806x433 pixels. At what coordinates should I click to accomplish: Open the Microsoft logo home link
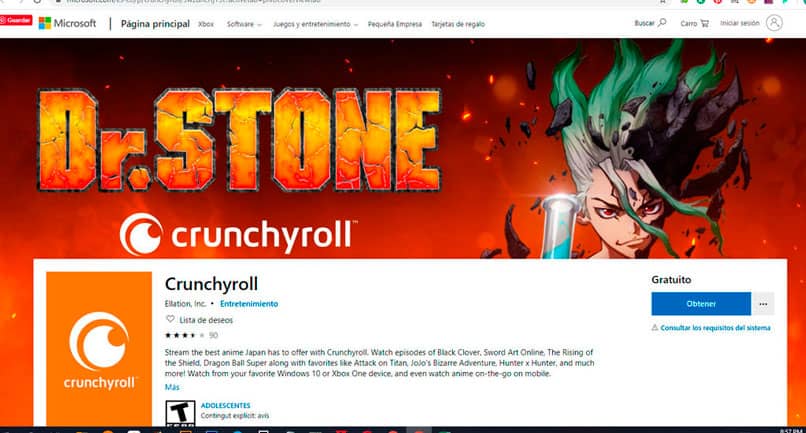coord(67,23)
